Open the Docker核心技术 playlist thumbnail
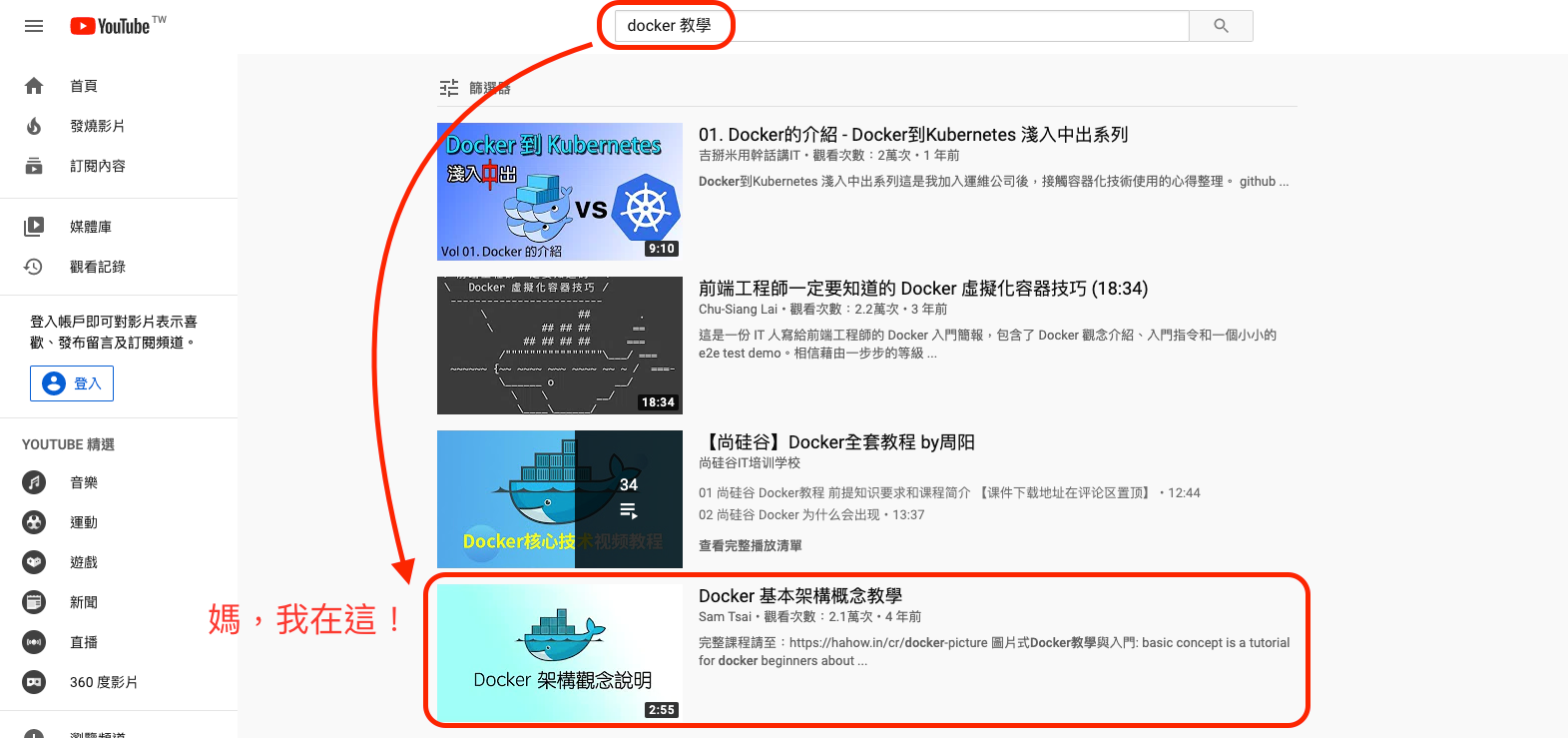Screen dimensions: 1568x738 pyautogui.click(x=560, y=499)
